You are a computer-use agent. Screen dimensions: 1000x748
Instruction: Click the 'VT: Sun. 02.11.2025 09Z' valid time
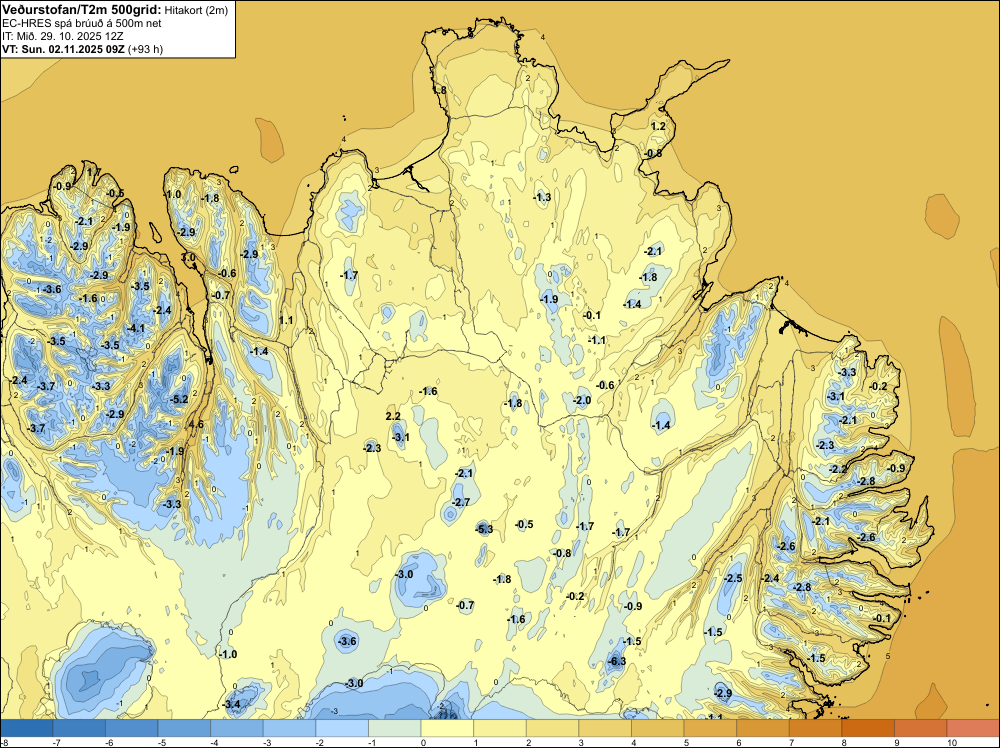point(63,48)
